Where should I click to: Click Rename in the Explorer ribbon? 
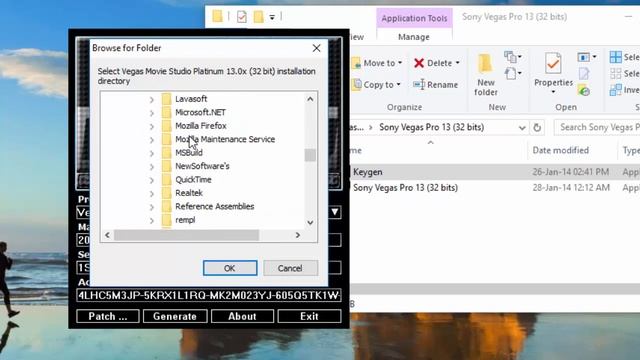click(436, 85)
